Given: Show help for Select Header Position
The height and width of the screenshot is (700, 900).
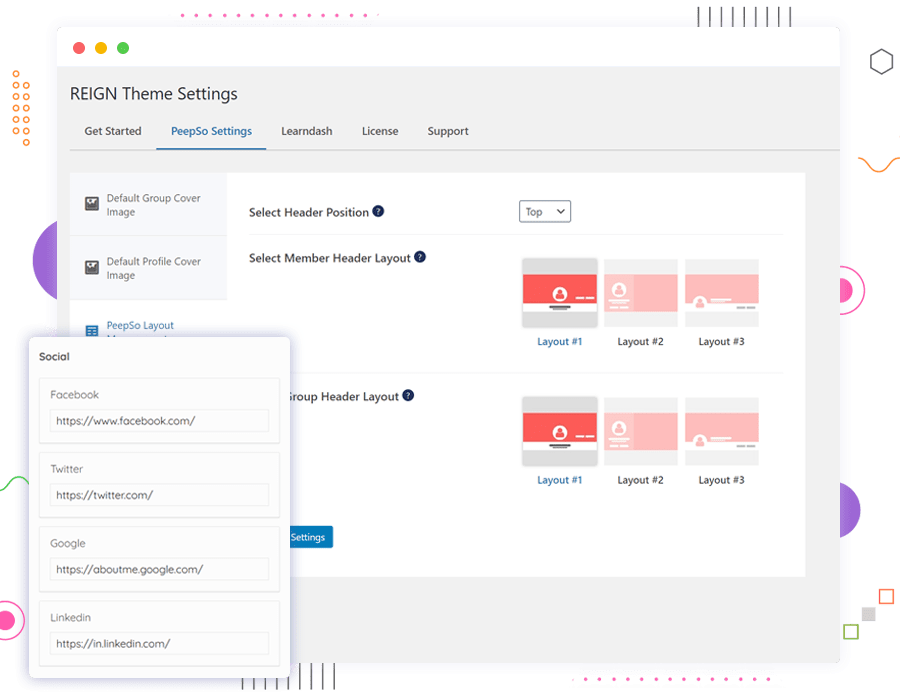Looking at the screenshot, I should (378, 211).
